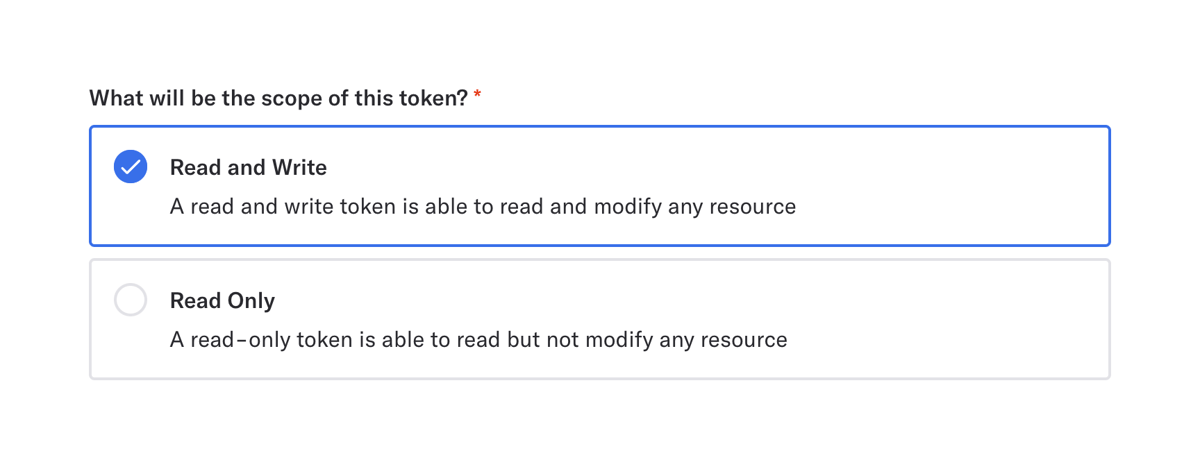This screenshot has width=1200, height=469.
Task: Click the token scope question label
Action: 278,98
